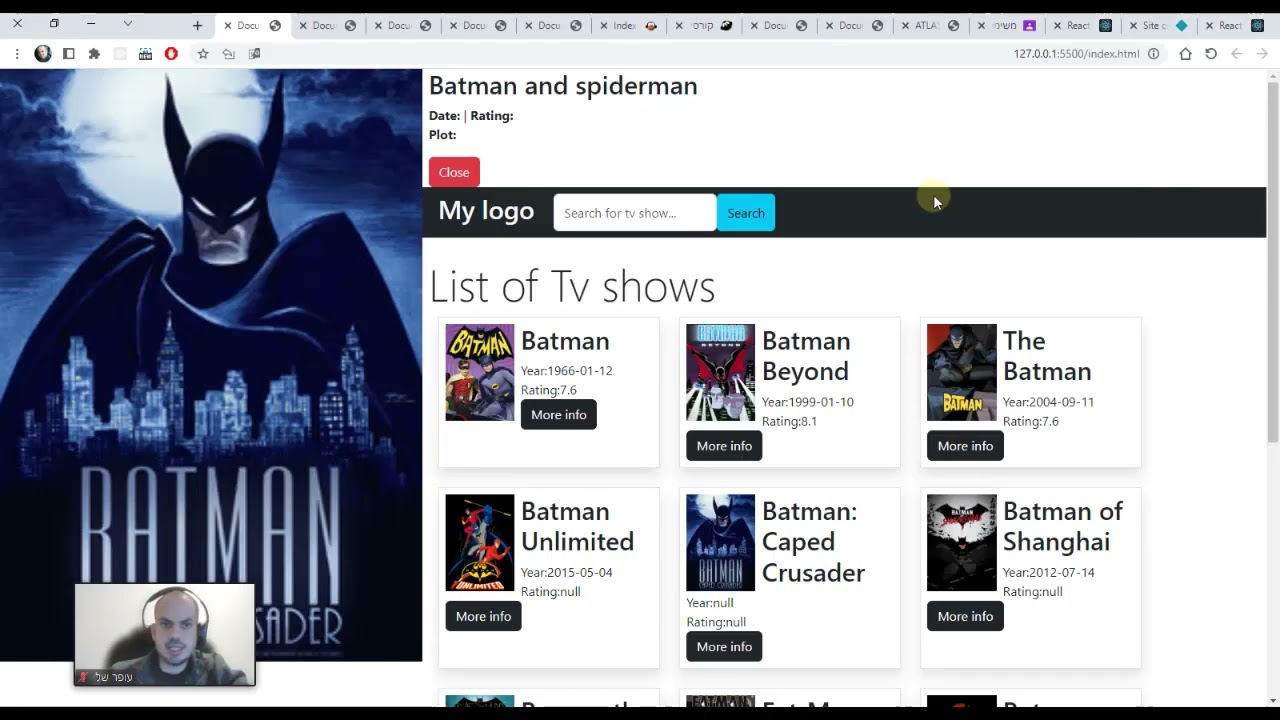Click the Year:2004-09-11 text

tap(1049, 402)
